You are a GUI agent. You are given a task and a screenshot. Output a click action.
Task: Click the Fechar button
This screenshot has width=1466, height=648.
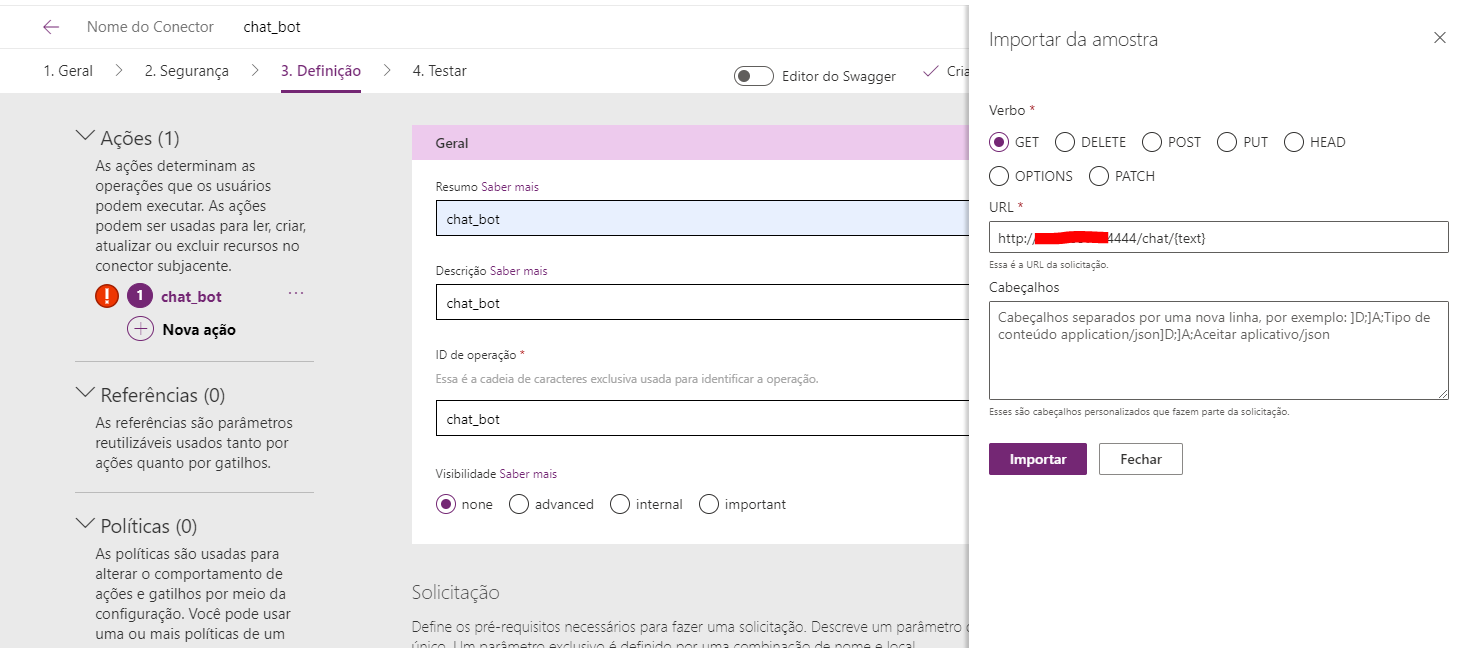[1140, 458]
